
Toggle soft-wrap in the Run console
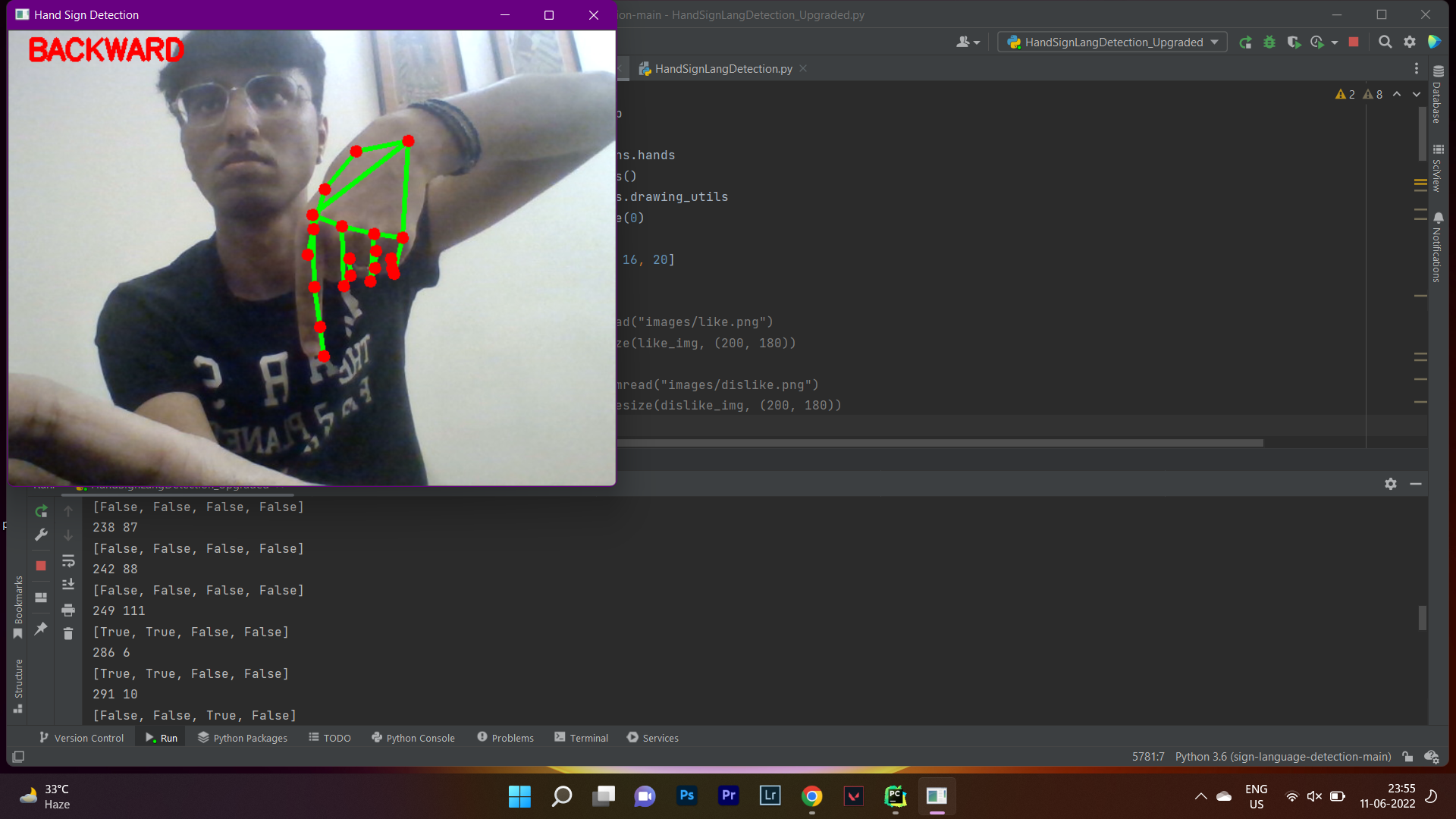pos(68,561)
